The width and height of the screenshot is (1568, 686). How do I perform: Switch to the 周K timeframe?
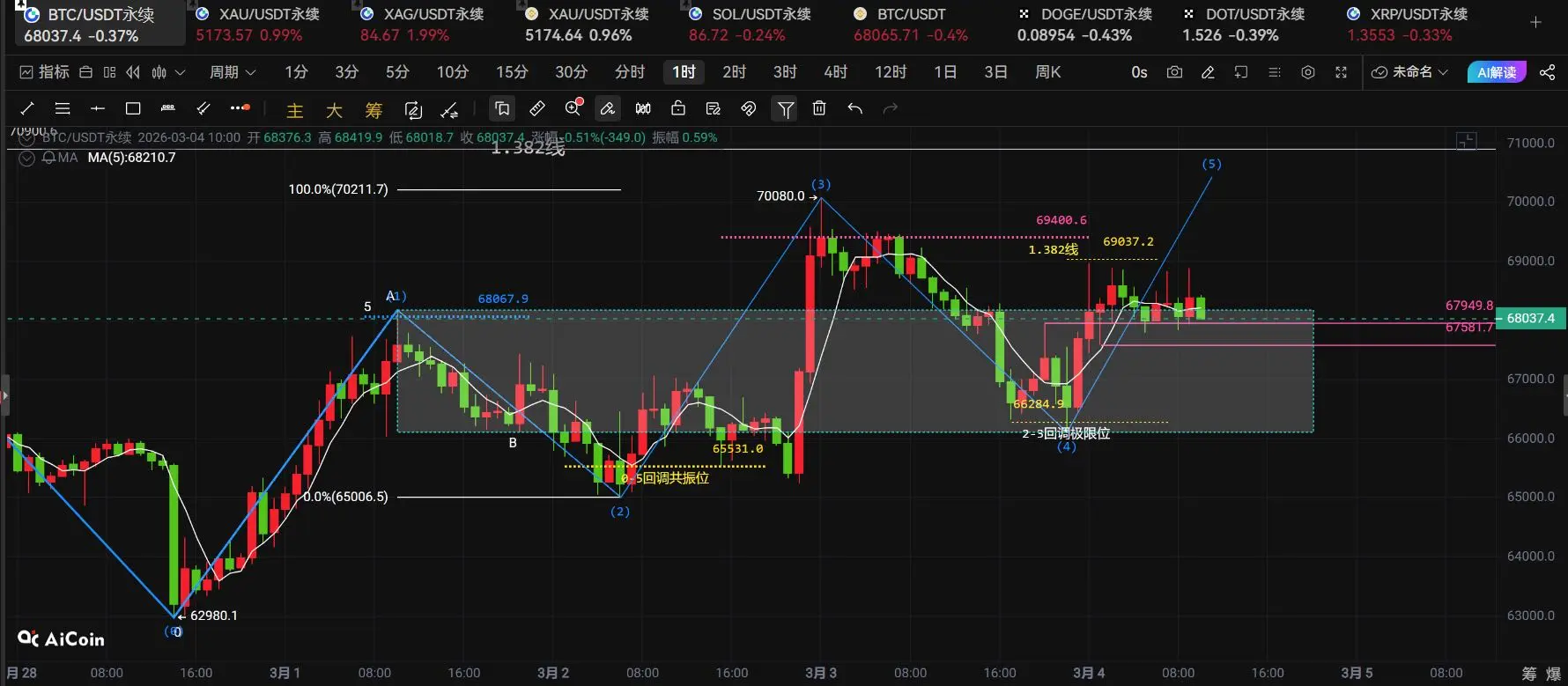point(1048,72)
